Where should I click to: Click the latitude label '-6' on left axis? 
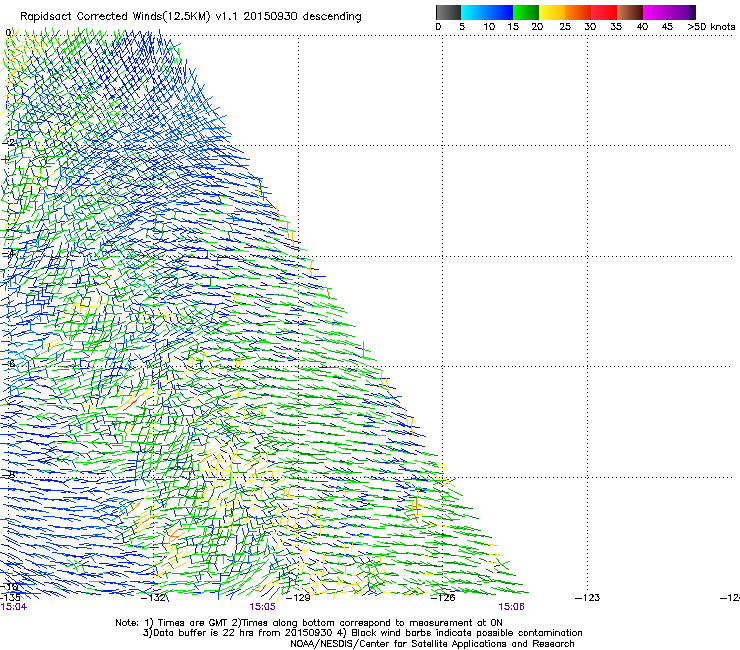pos(9,363)
